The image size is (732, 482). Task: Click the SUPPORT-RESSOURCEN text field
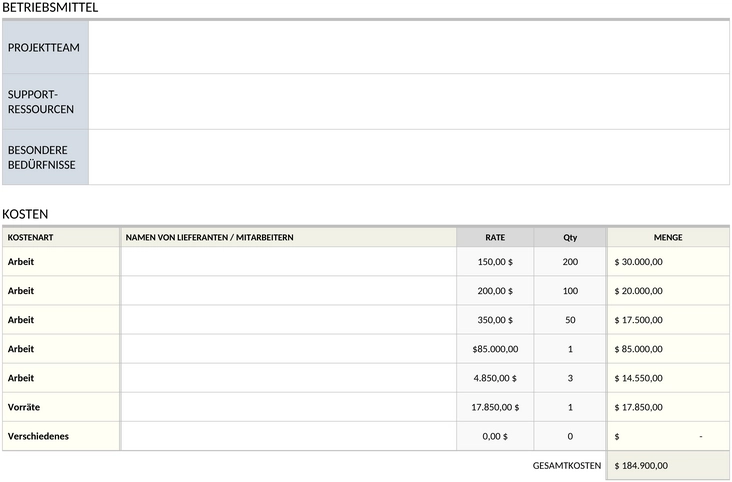coord(408,101)
